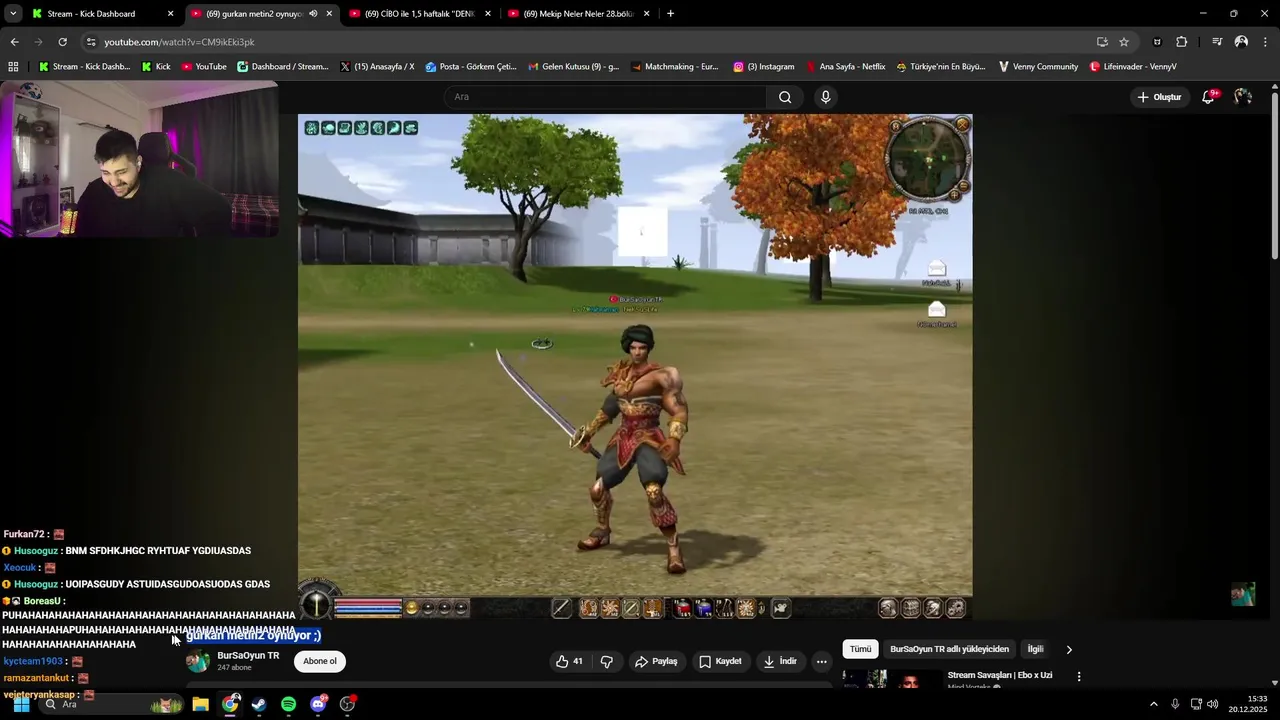Image resolution: width=1280 pixels, height=720 pixels.
Task: Open Windows Start menu
Action: coord(21,704)
